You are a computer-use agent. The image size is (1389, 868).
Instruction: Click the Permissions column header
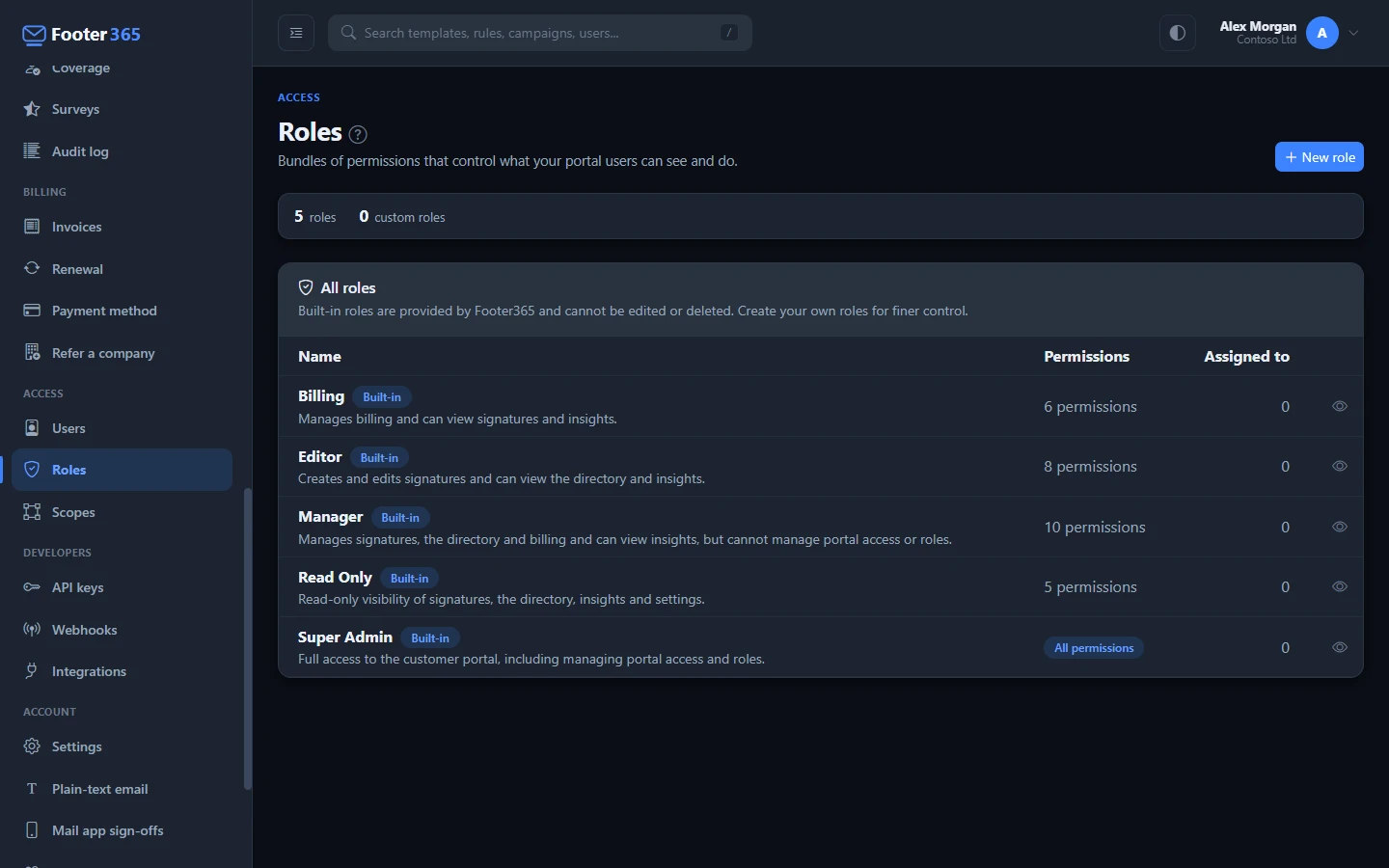[x=1086, y=357]
